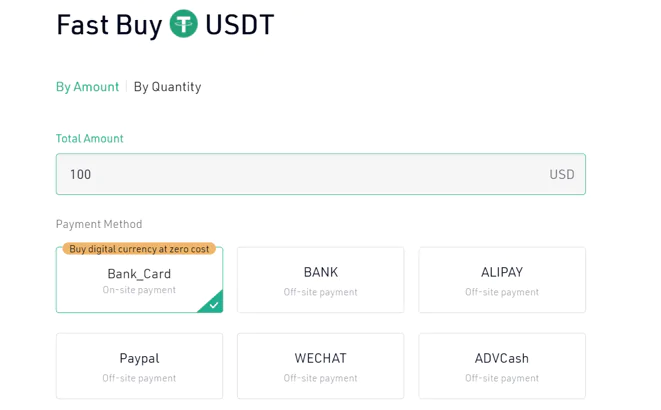Image resolution: width=661 pixels, height=410 pixels.
Task: Click the Total Amount label
Action: pyautogui.click(x=89, y=139)
